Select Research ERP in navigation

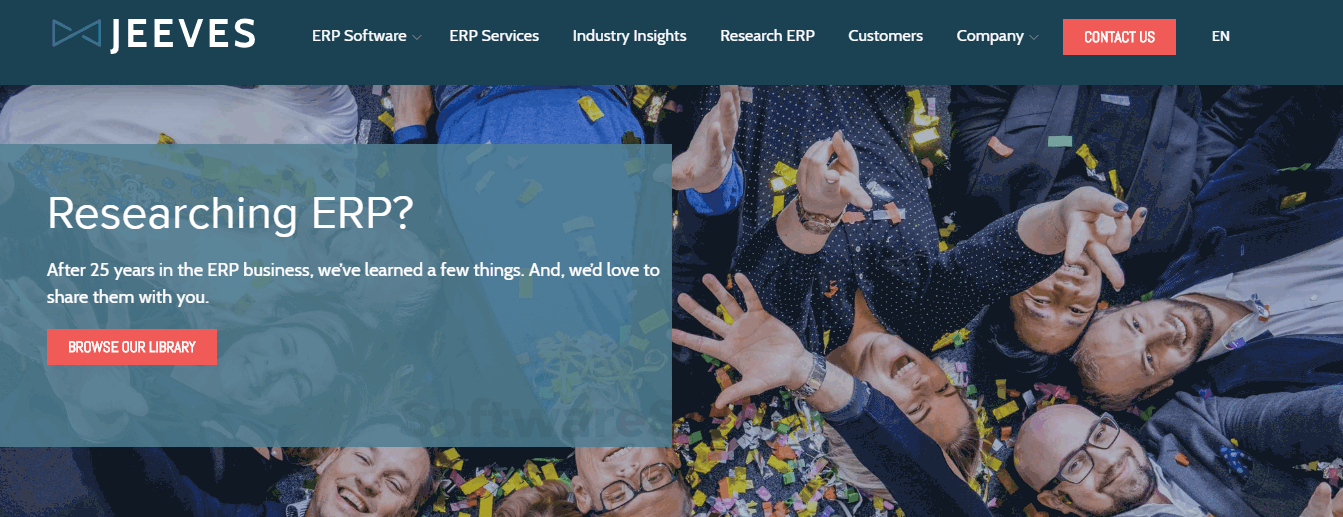pyautogui.click(x=767, y=36)
